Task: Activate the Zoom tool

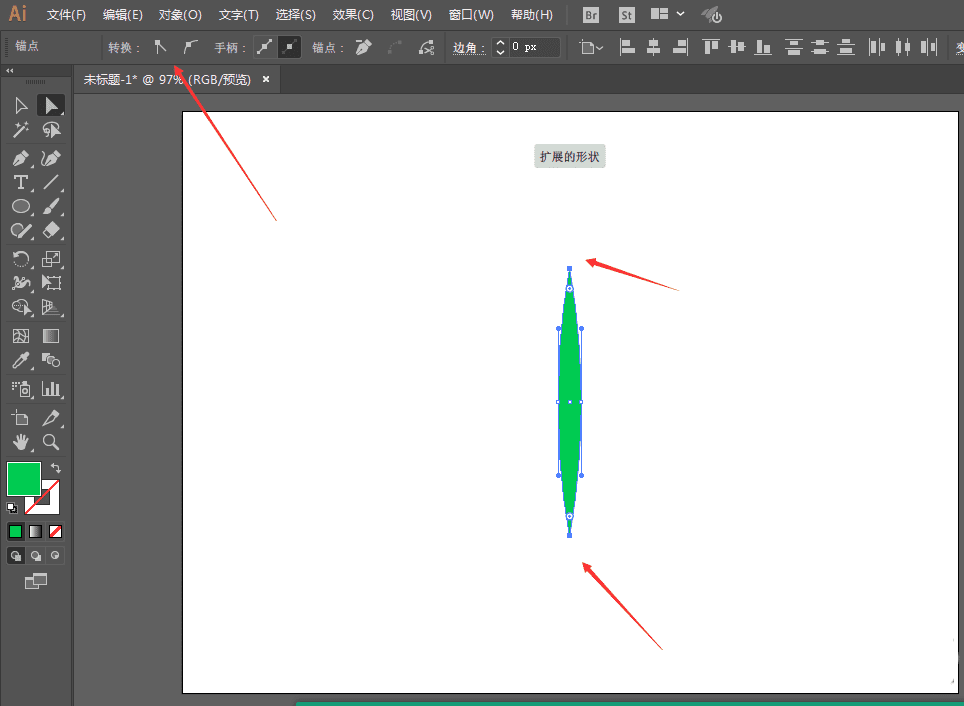Action: coord(51,442)
